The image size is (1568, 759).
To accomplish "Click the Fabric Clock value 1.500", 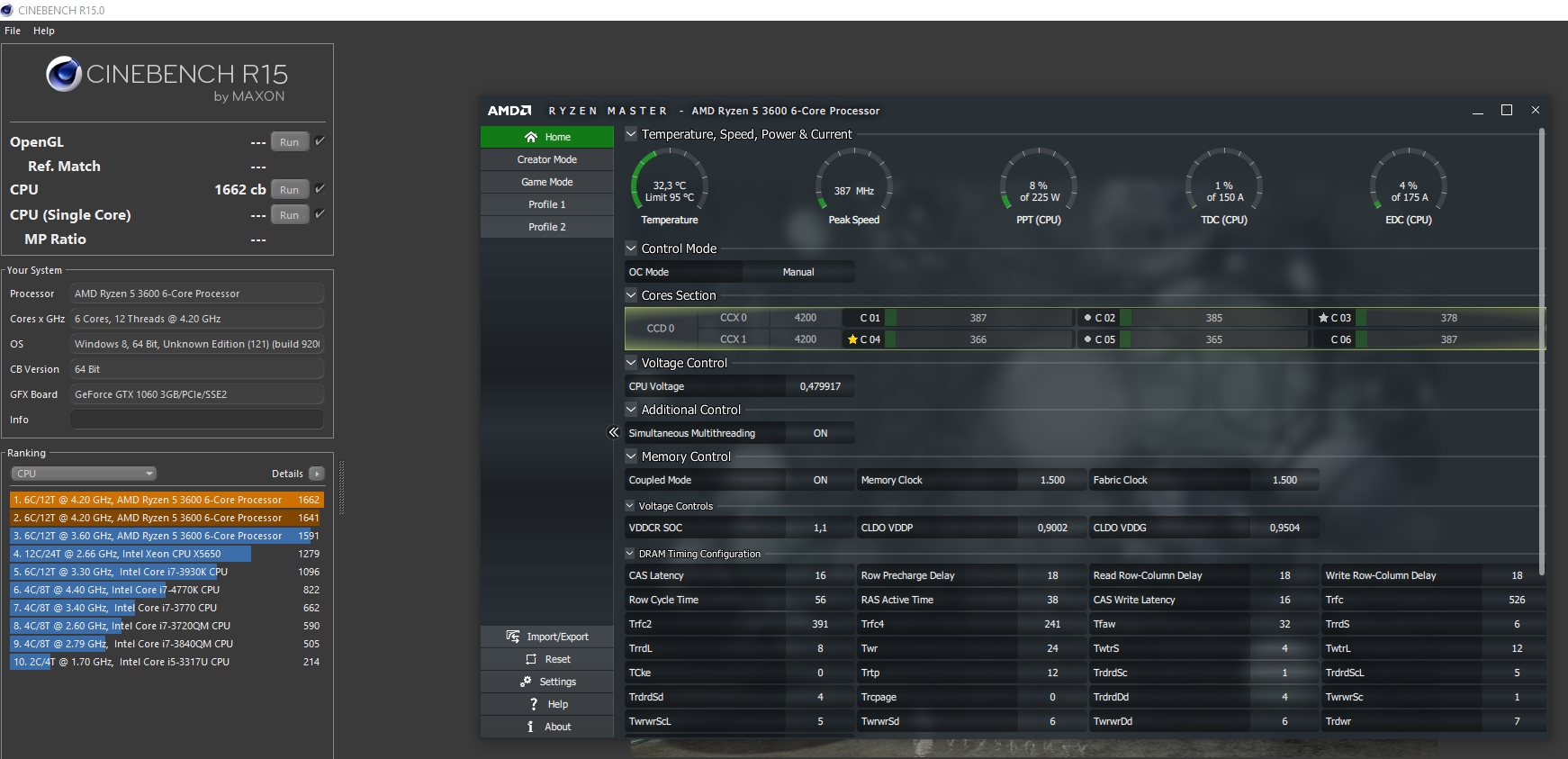I will pos(1284,480).
